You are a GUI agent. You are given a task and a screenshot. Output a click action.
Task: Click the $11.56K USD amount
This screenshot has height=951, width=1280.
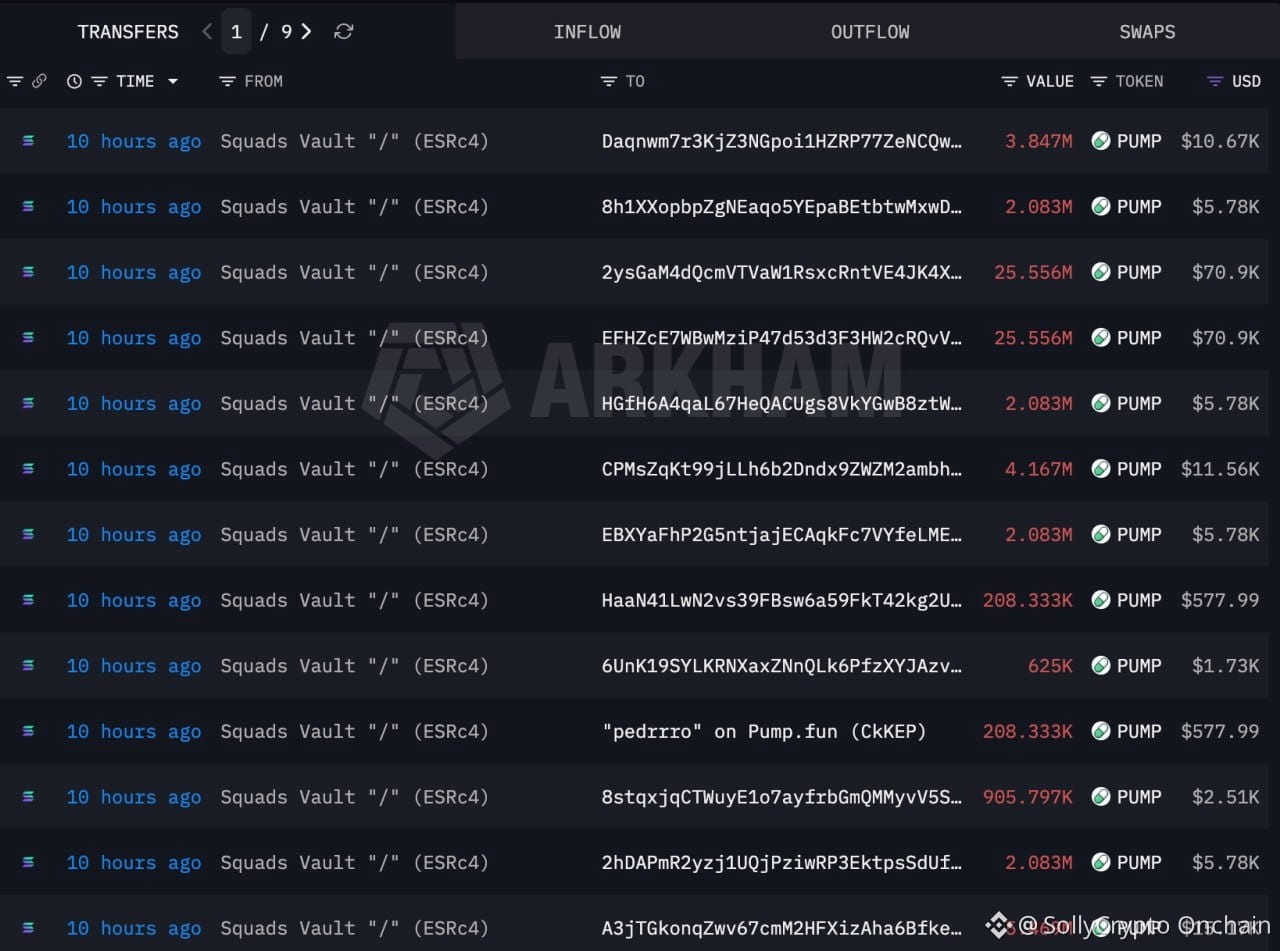pyautogui.click(x=1220, y=469)
